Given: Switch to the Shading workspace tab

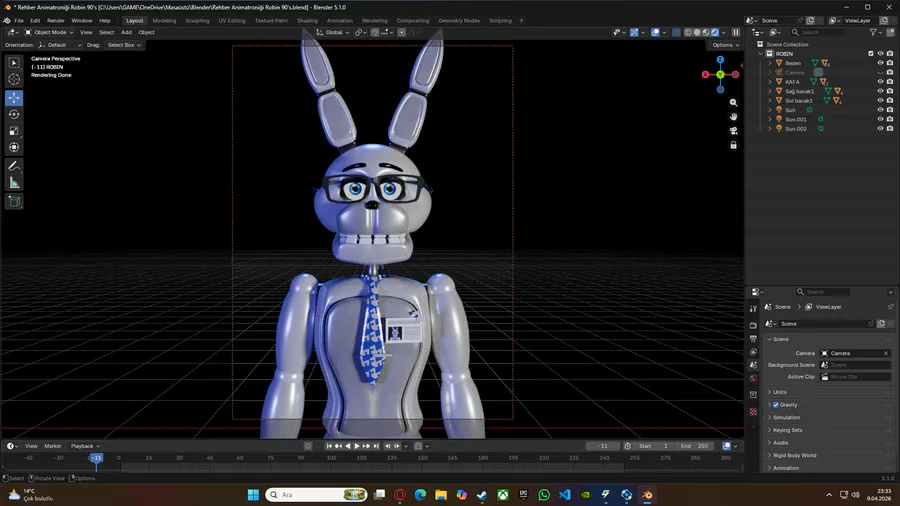Looking at the screenshot, I should (307, 20).
